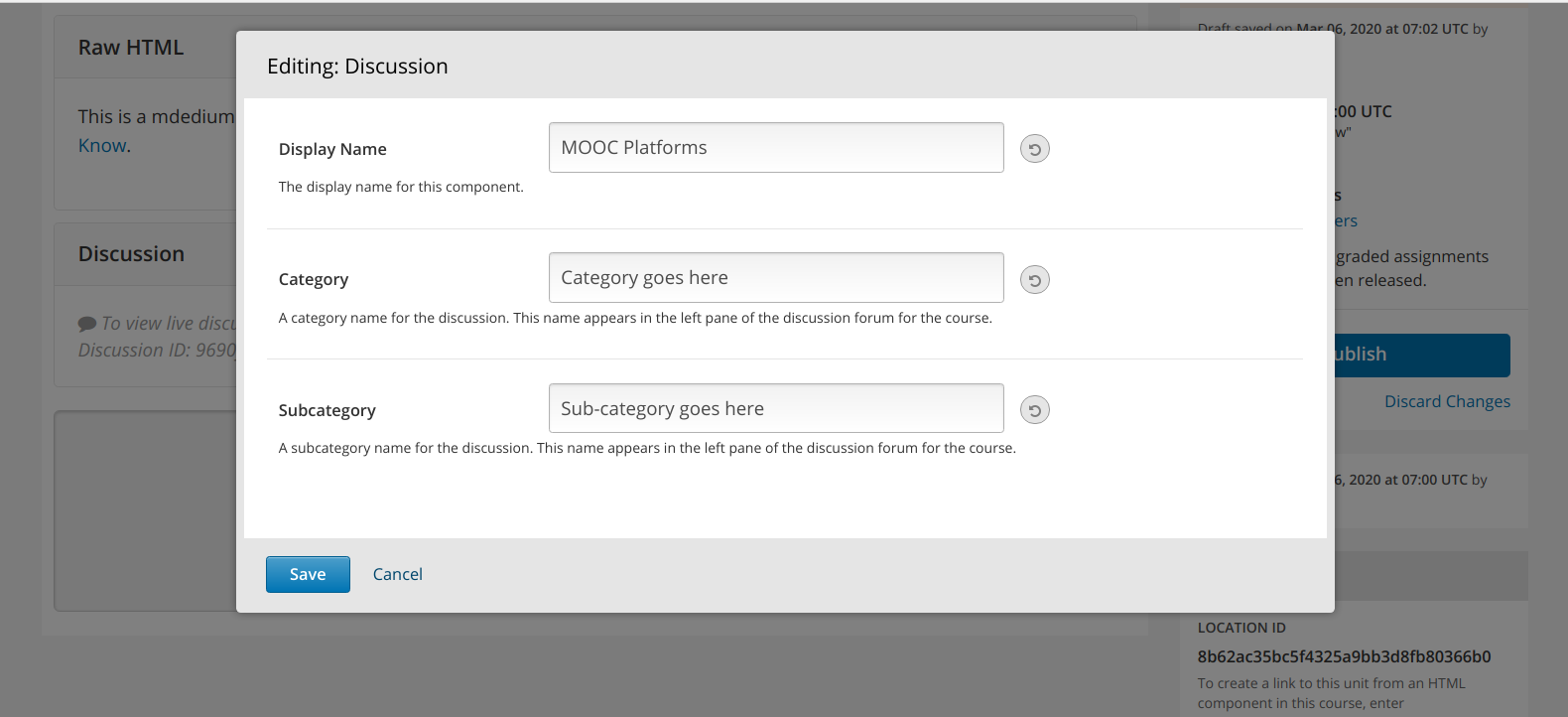Click the Subcategory reset icon
Image resolution: width=1568 pixels, height=717 pixels.
[1034, 410]
